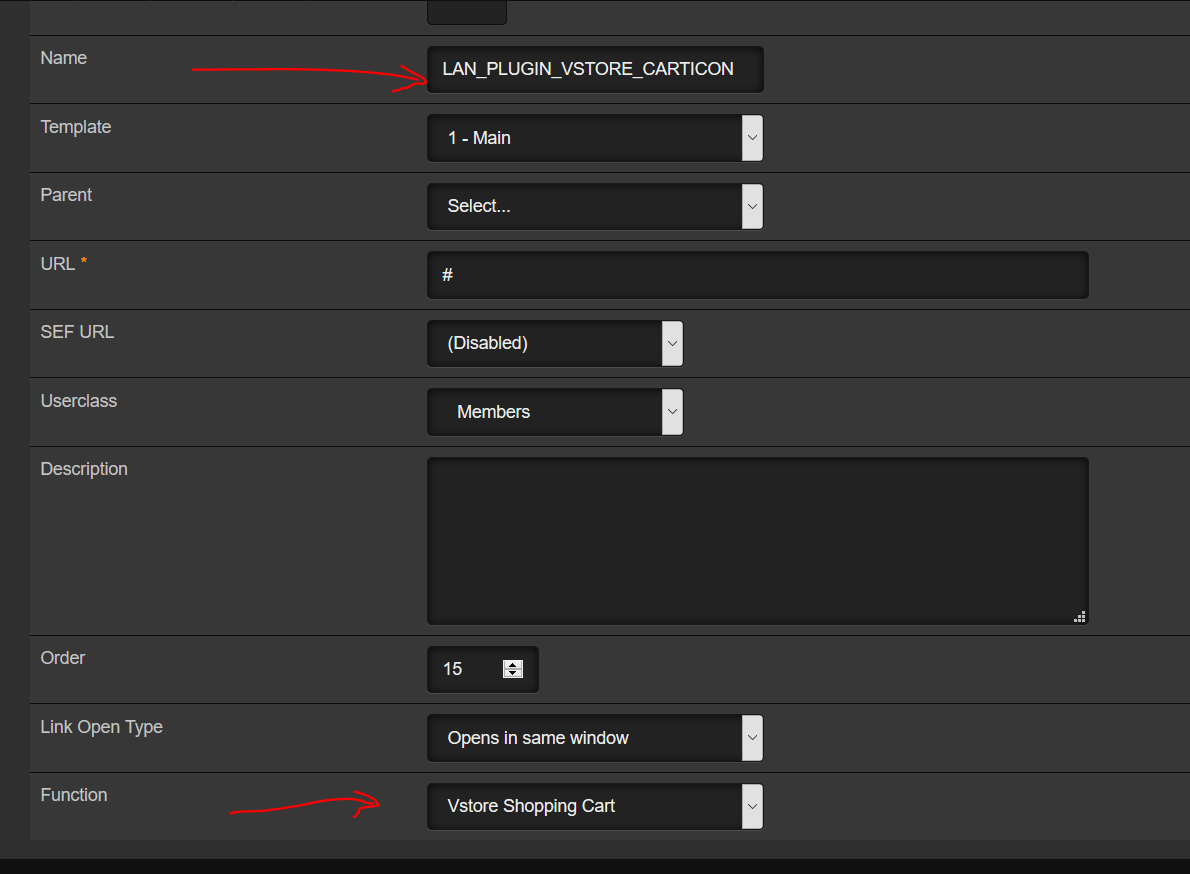
Task: Click the URL label text
Action: click(58, 264)
